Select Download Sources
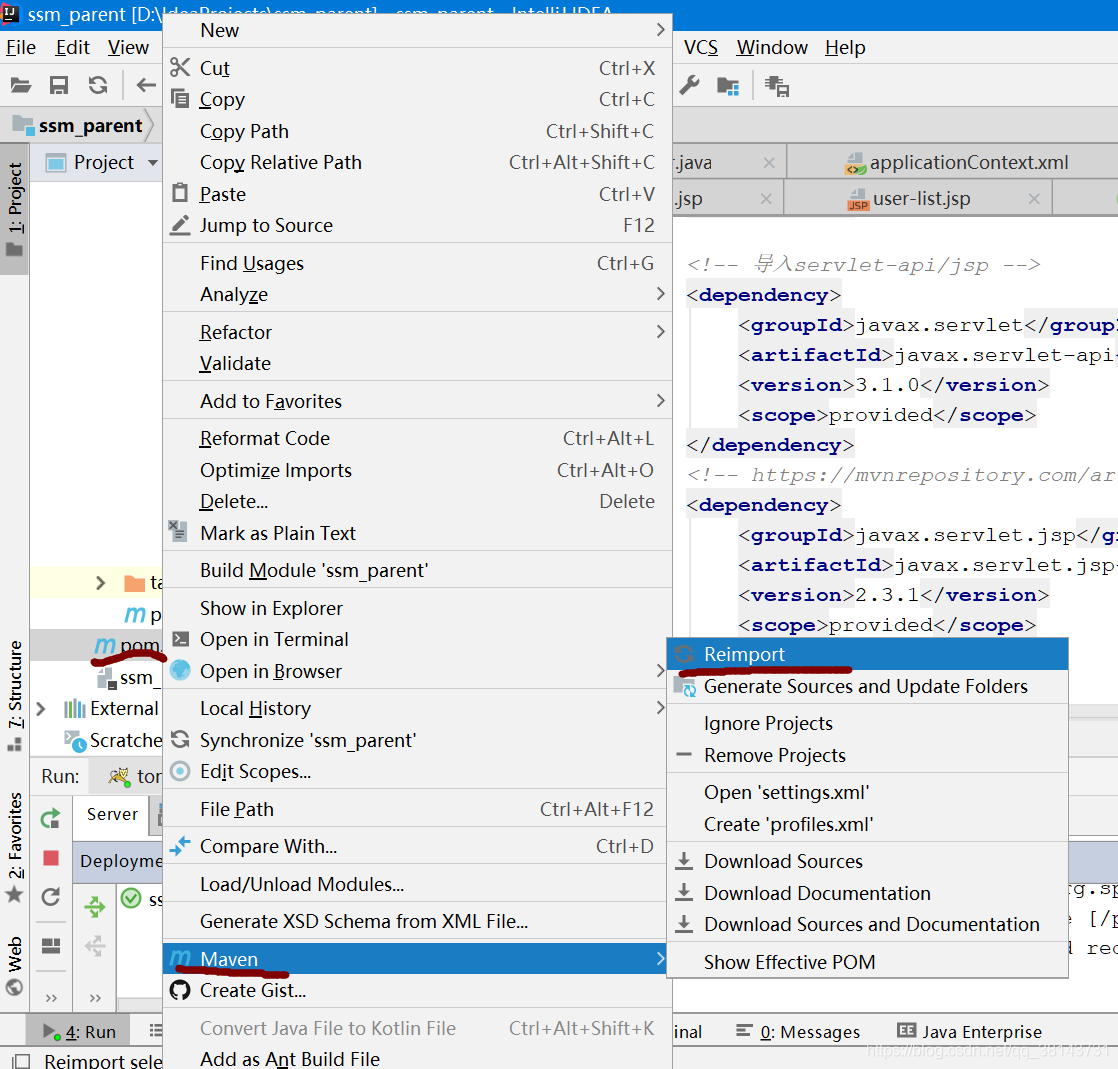This screenshot has width=1118, height=1069. (867, 861)
